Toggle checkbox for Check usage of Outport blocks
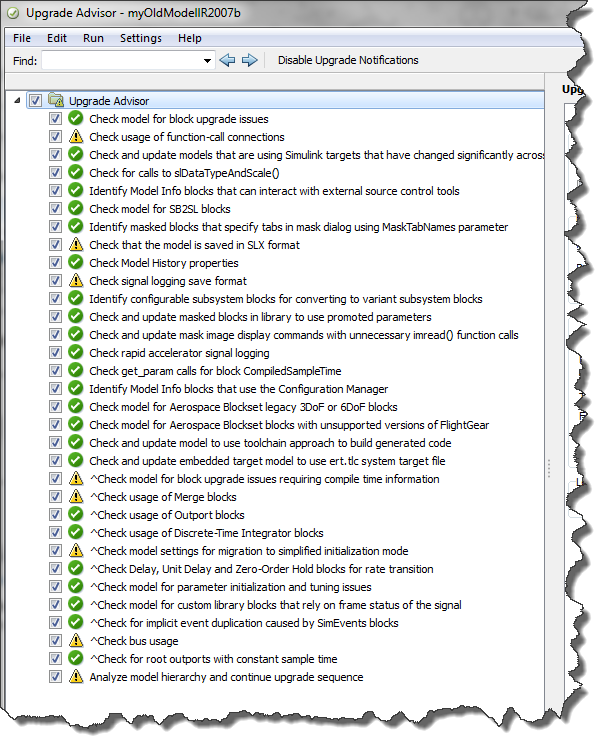 click(x=55, y=515)
